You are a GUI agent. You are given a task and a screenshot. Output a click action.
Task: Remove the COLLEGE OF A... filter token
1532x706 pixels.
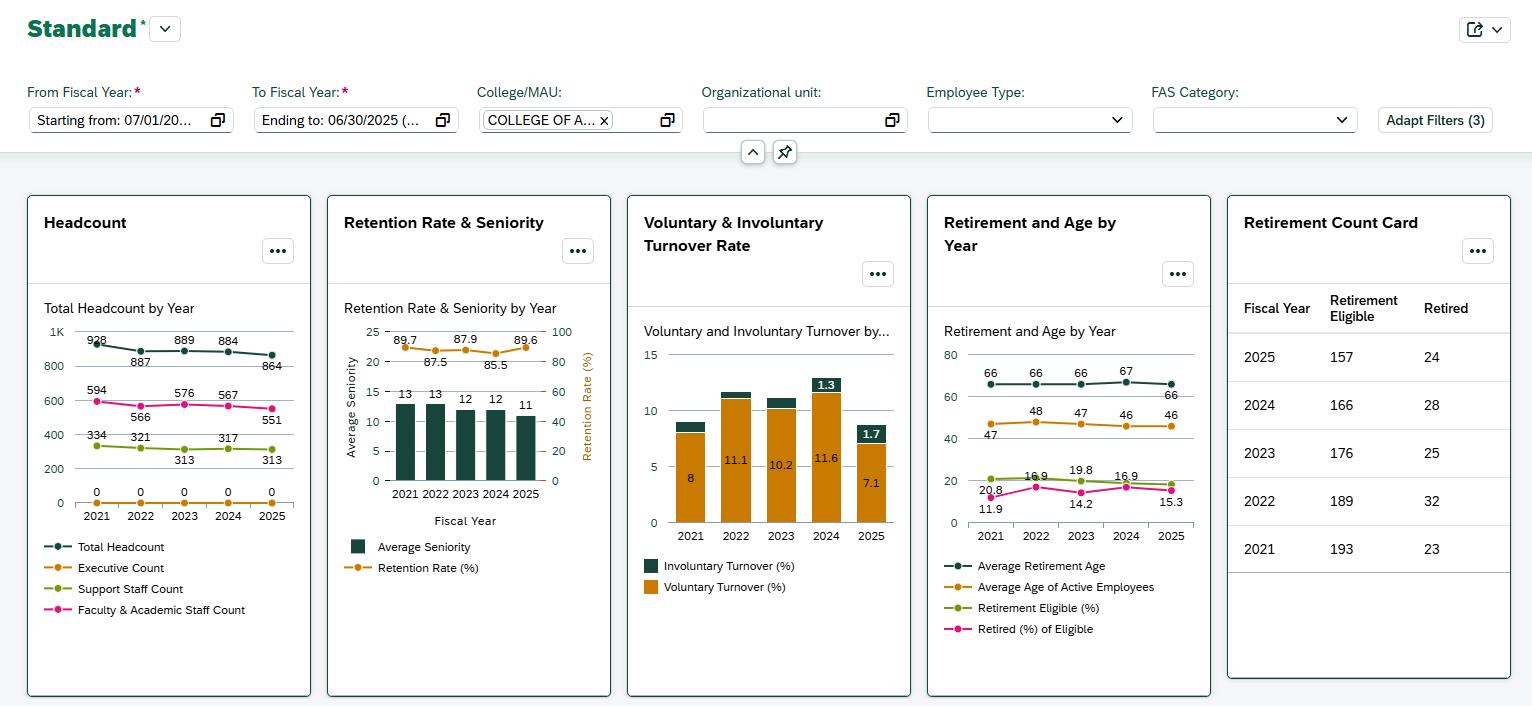click(x=604, y=120)
